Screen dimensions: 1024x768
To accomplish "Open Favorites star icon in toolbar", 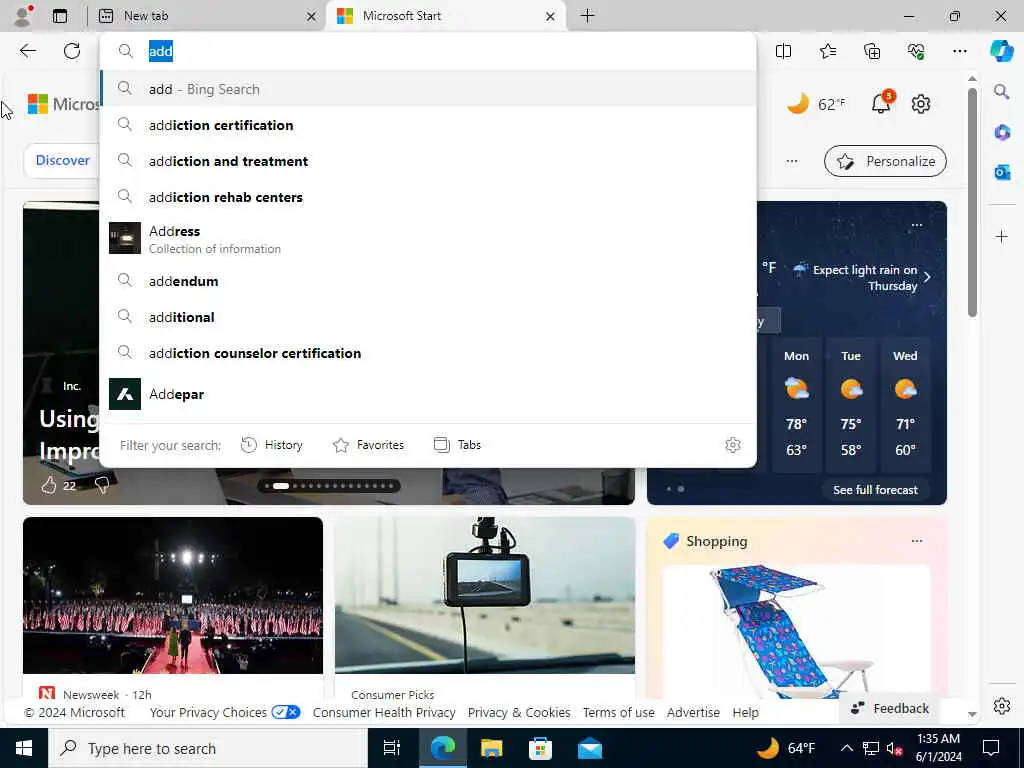I will click(827, 51).
